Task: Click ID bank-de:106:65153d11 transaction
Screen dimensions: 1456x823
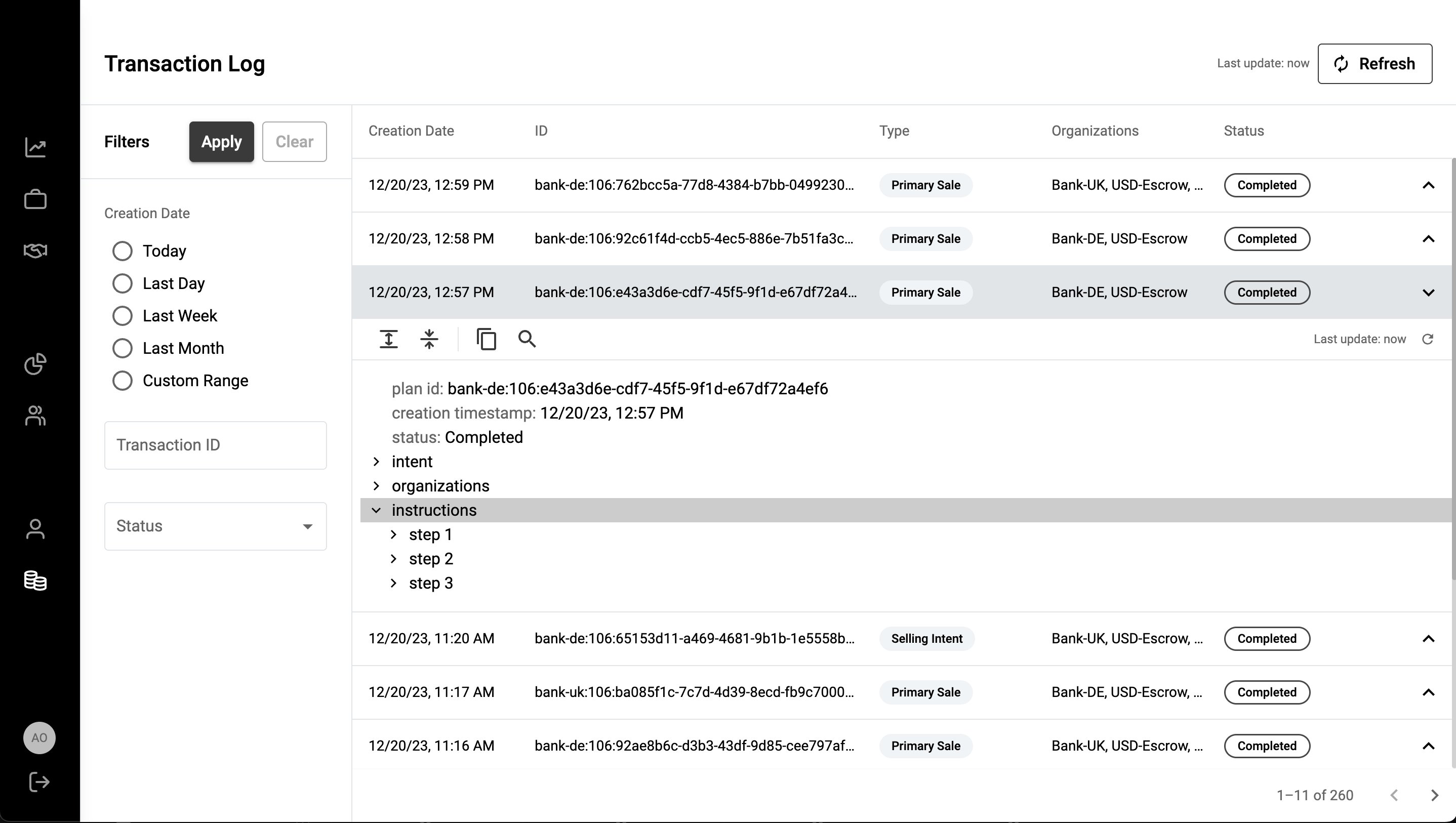Action: (694, 639)
